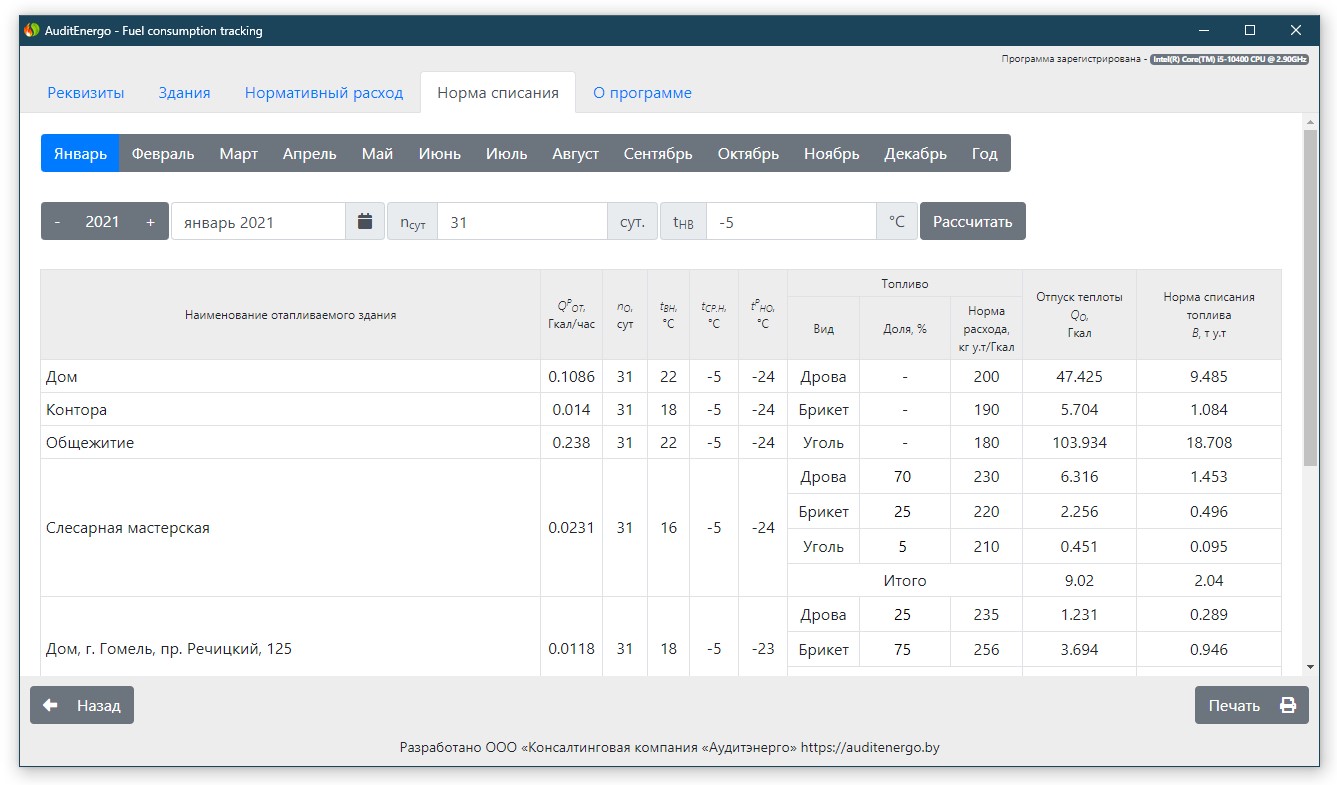This screenshot has width=1337, height=785.
Task: Edit the outdoor temperature field showing -5
Action: (x=790, y=222)
